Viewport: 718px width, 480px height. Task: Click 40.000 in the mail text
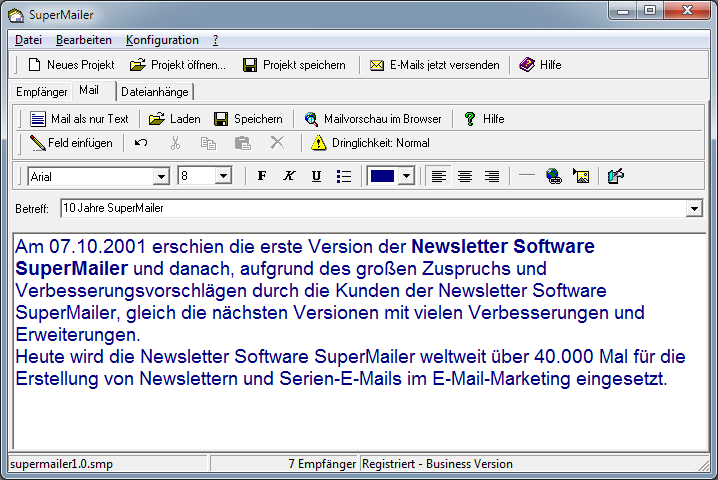click(x=562, y=357)
